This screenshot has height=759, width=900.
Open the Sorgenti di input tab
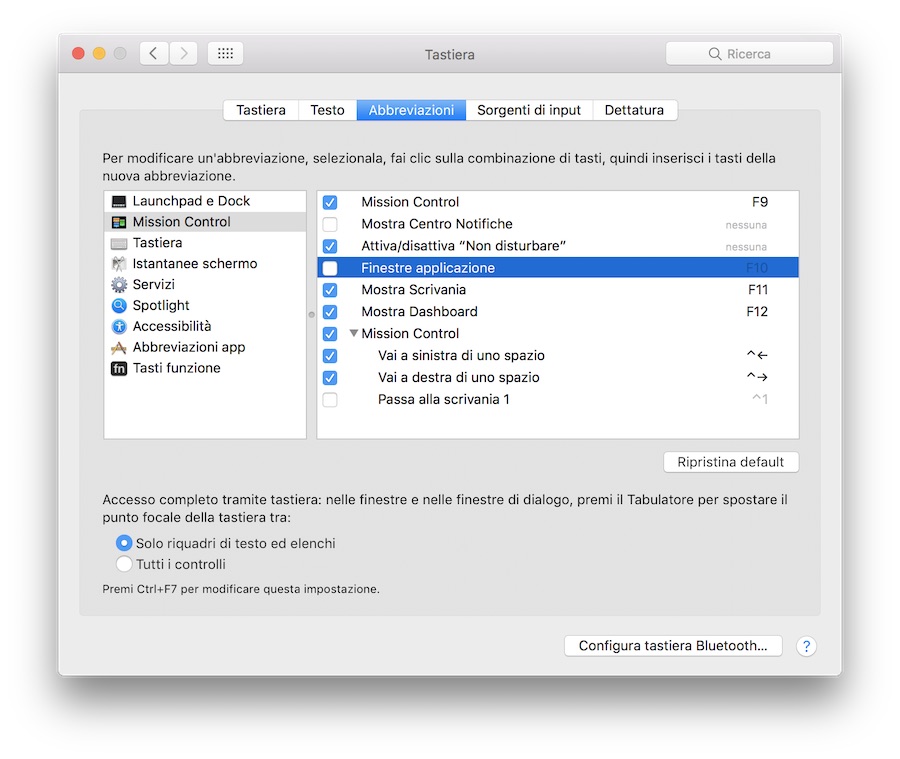(x=529, y=110)
